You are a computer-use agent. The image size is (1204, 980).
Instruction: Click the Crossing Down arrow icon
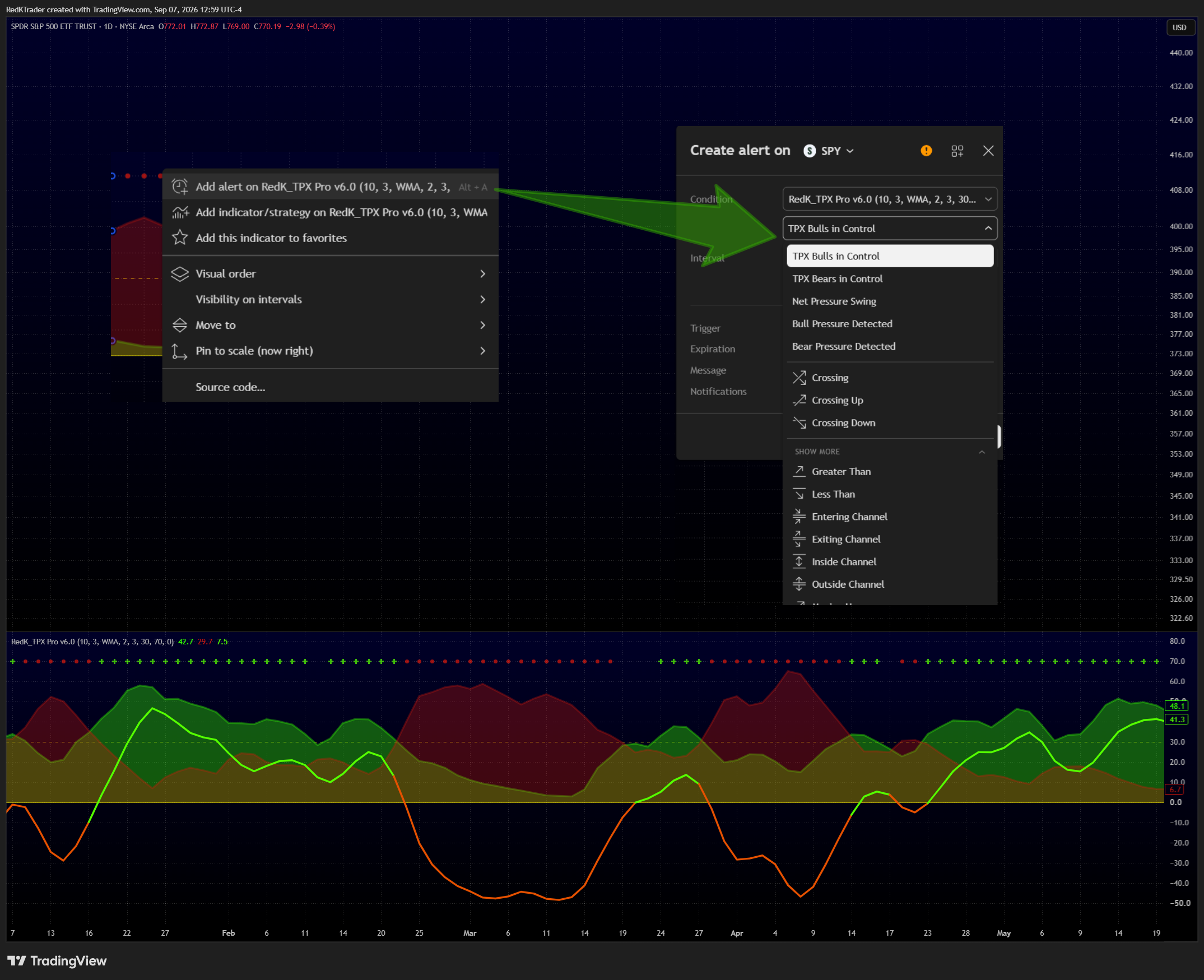pyautogui.click(x=799, y=423)
